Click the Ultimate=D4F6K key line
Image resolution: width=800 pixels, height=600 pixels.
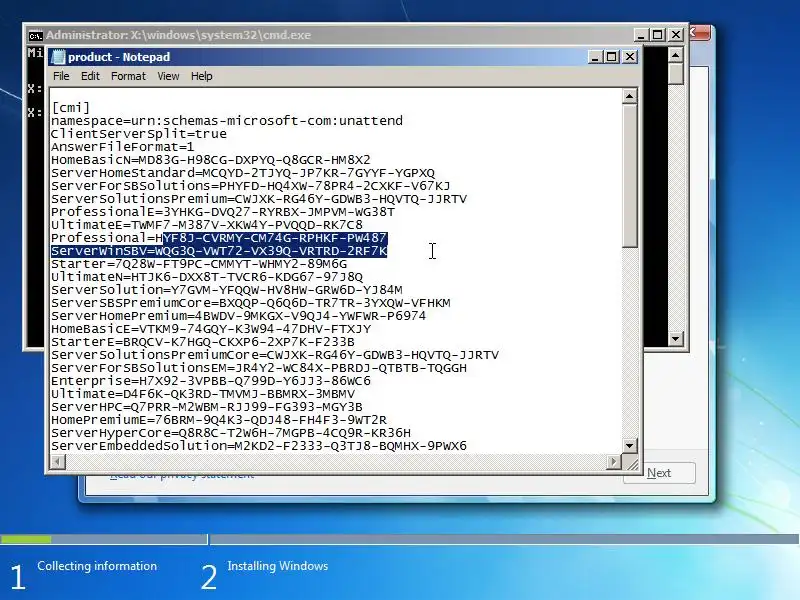click(203, 394)
